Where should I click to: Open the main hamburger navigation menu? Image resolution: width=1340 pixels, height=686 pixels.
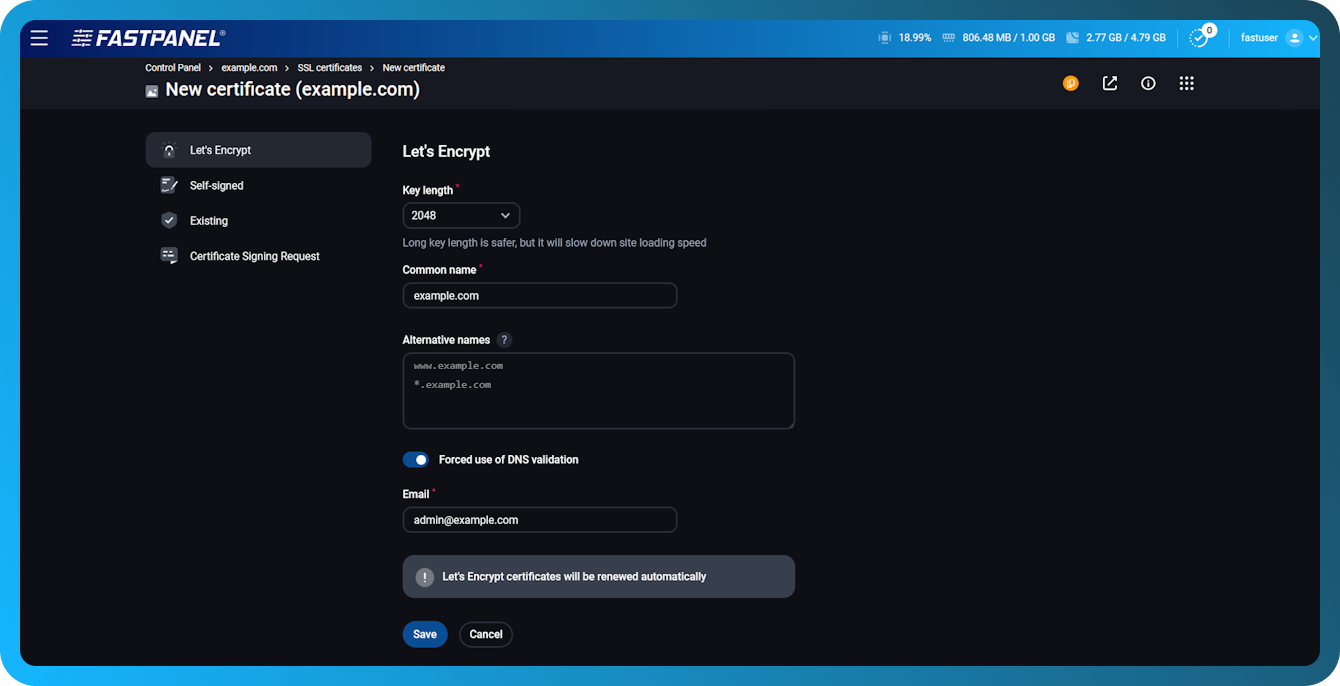39,38
